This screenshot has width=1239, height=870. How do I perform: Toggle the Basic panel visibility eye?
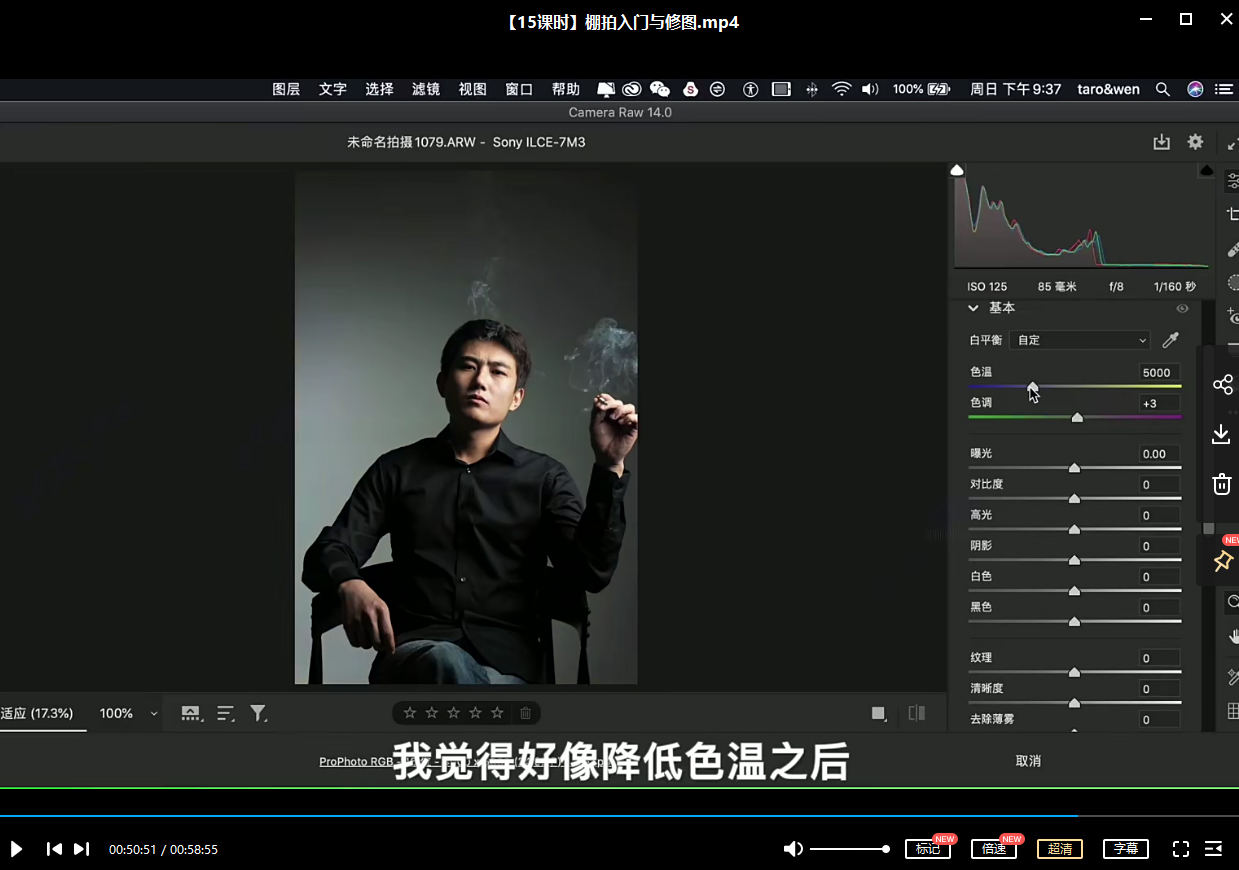pyautogui.click(x=1182, y=308)
